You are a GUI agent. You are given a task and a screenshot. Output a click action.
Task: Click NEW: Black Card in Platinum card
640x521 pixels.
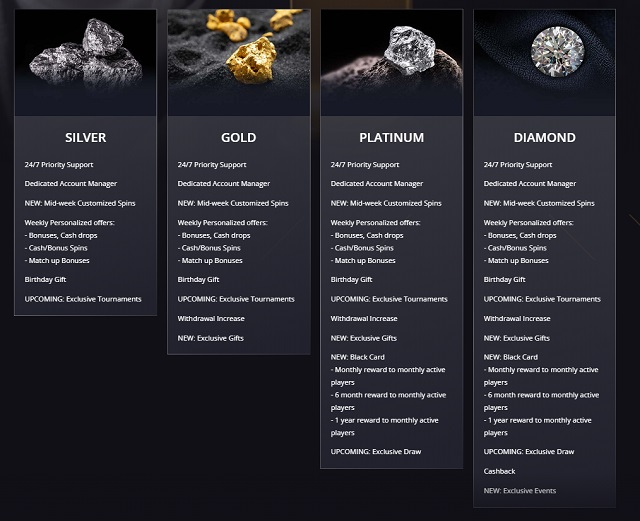(x=358, y=357)
